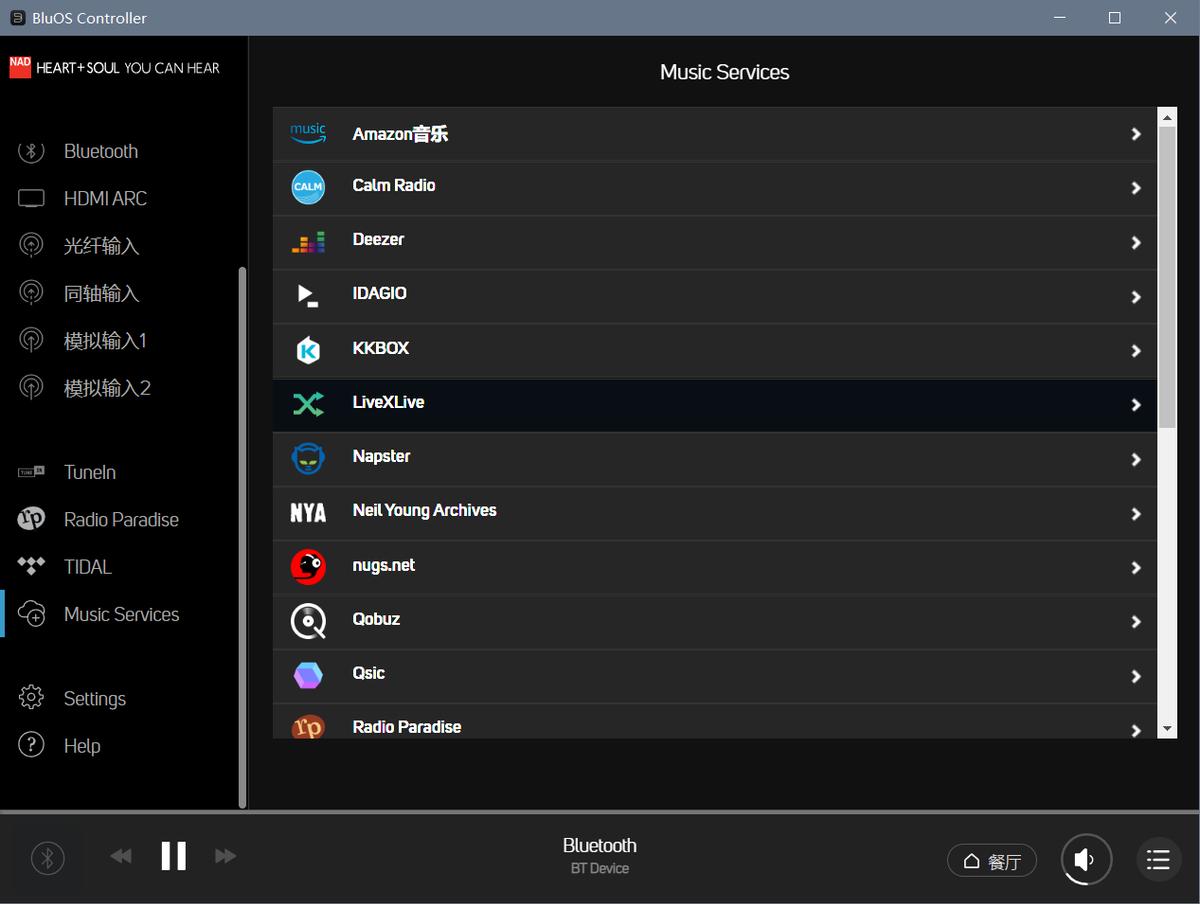
Task: Click the 同轴输入 input icon
Action: (x=31, y=293)
